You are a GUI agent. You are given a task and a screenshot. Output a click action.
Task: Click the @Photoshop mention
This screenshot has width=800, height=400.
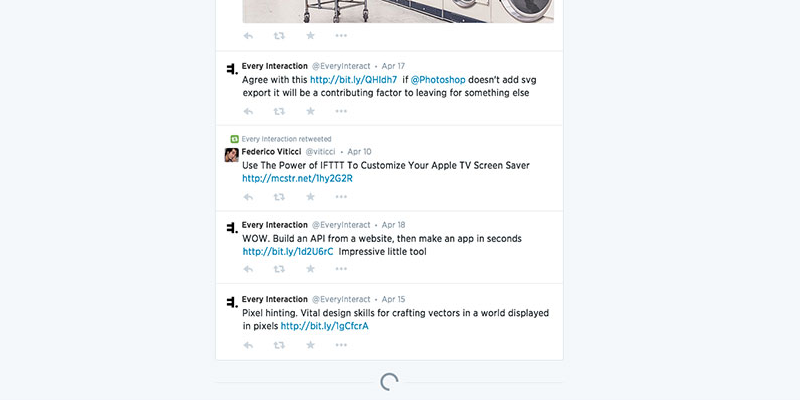tap(441, 80)
